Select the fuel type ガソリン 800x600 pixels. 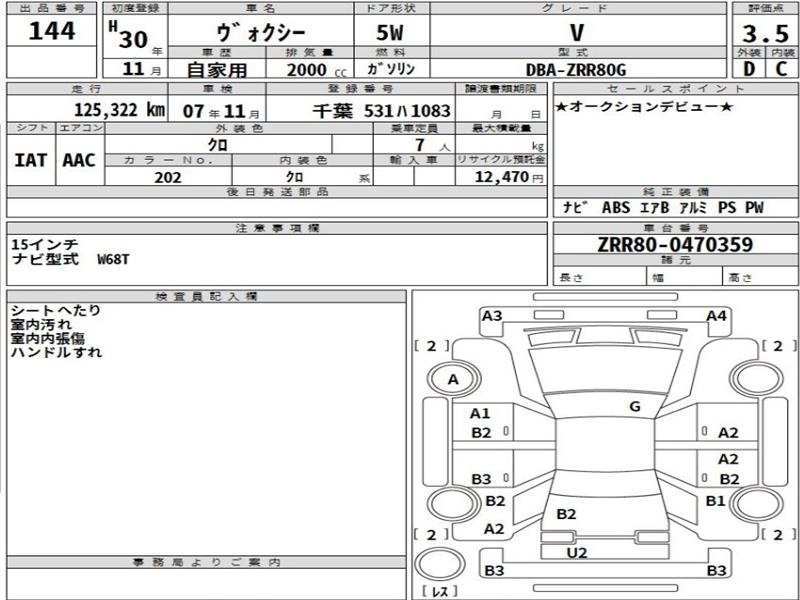[x=391, y=69]
